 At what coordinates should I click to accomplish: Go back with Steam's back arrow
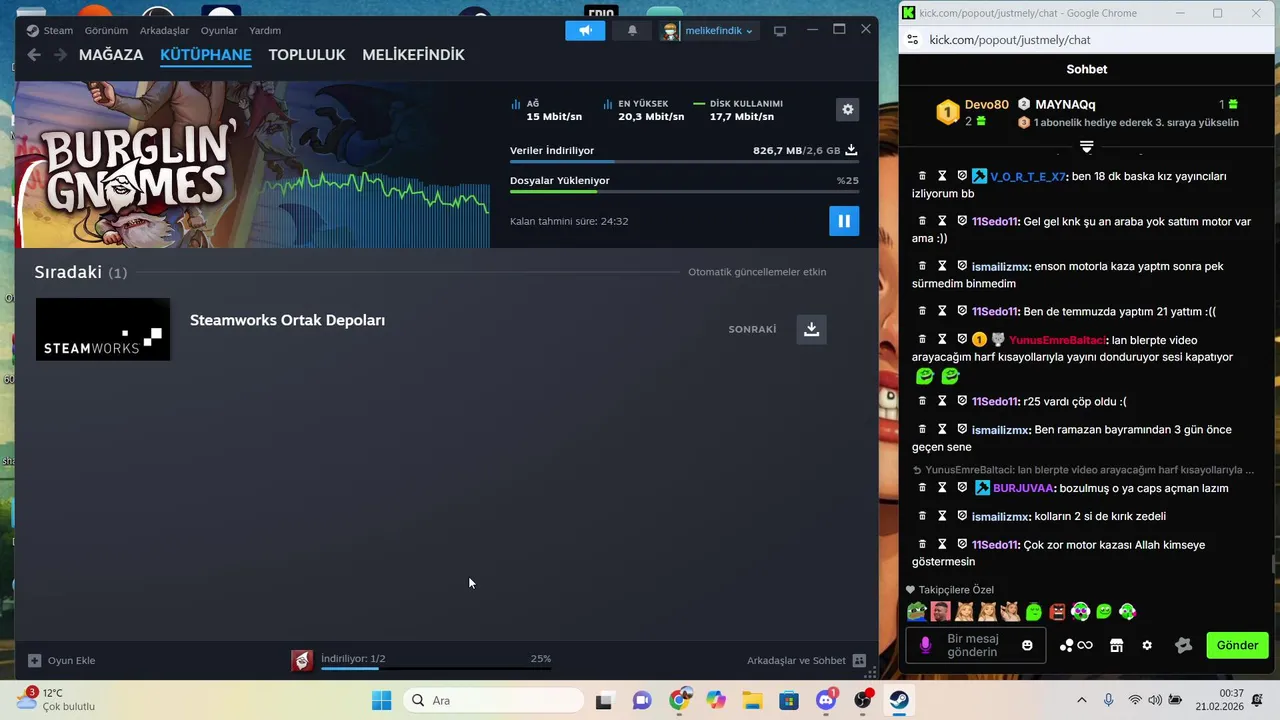coord(34,55)
